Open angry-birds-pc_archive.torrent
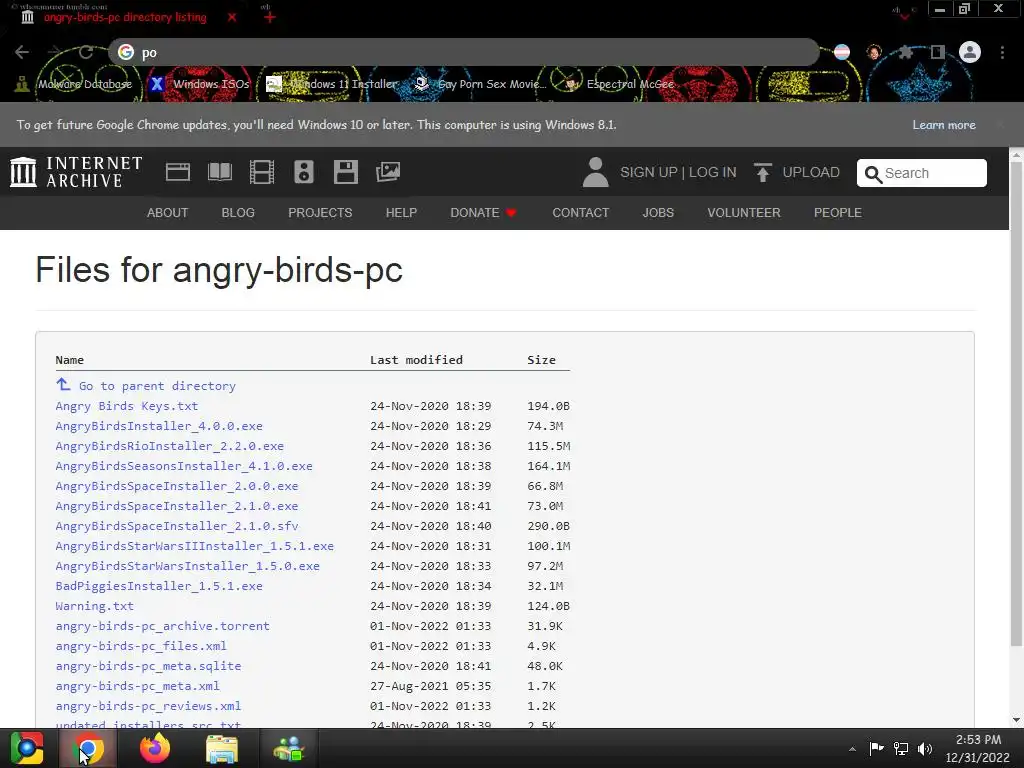This screenshot has width=1024, height=768. (163, 626)
